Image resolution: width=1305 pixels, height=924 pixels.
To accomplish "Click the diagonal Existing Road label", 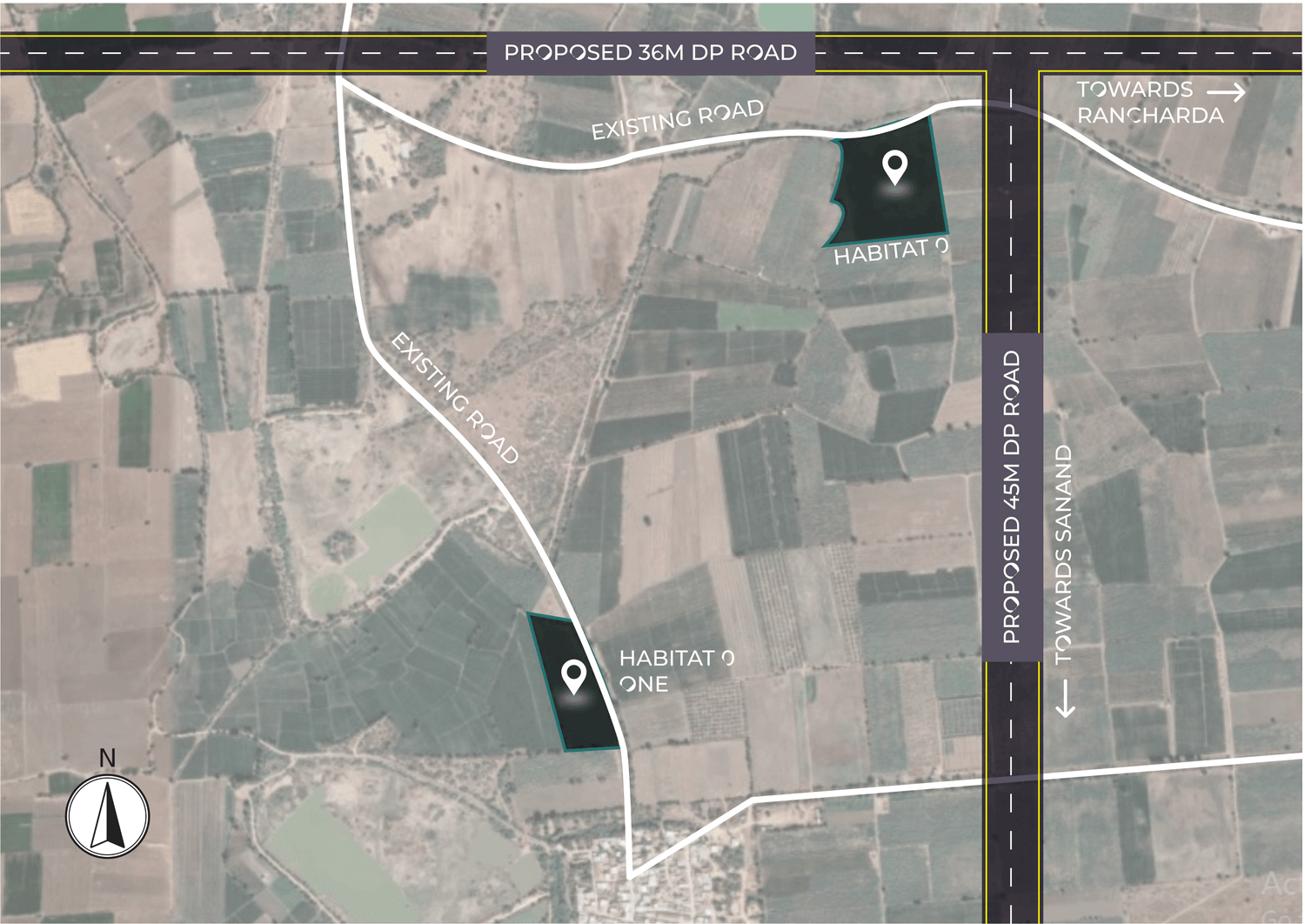I will click(x=455, y=398).
